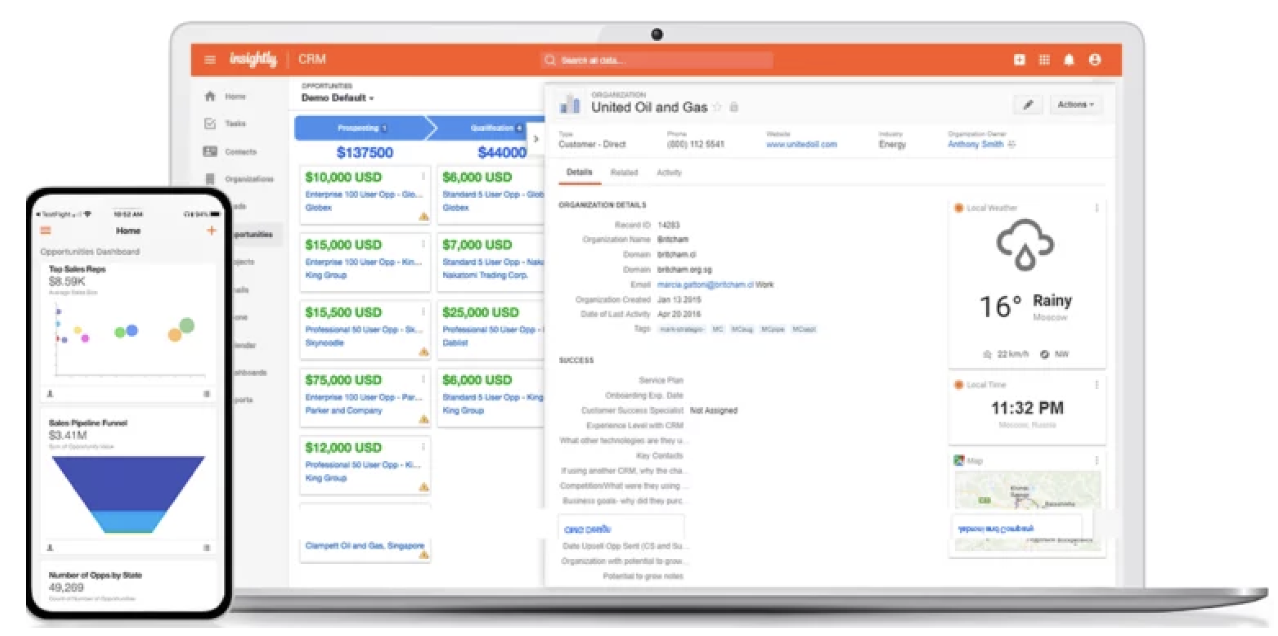Open Nakatomi Trading Corp. link
Viewport: 1278px width, 636px height.
point(485,274)
